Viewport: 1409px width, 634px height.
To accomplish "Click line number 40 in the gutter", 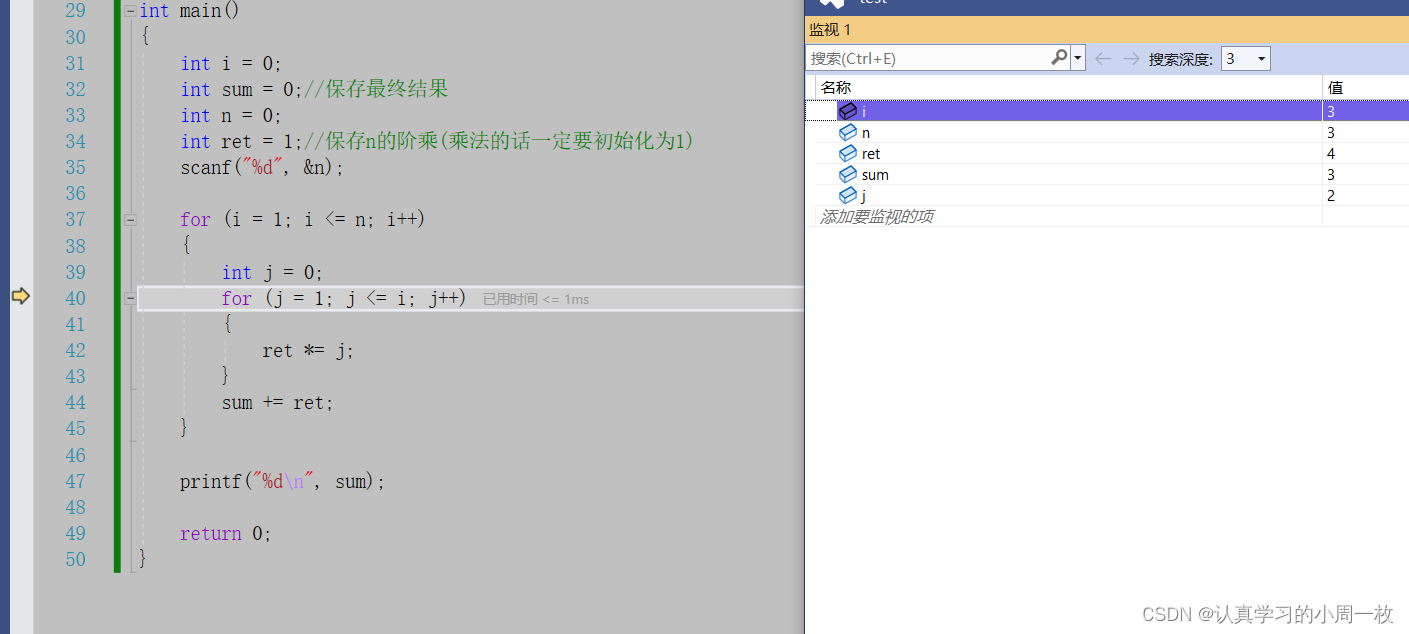I will (76, 298).
